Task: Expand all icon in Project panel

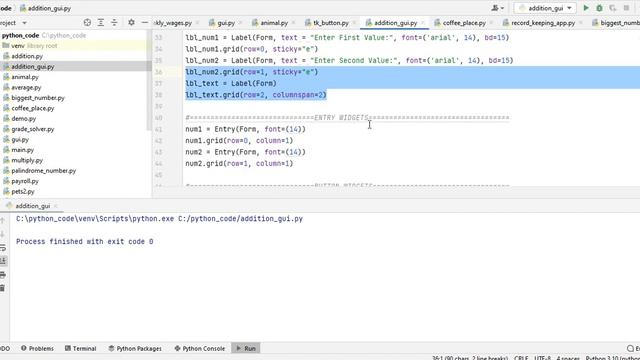Action: 100,23
